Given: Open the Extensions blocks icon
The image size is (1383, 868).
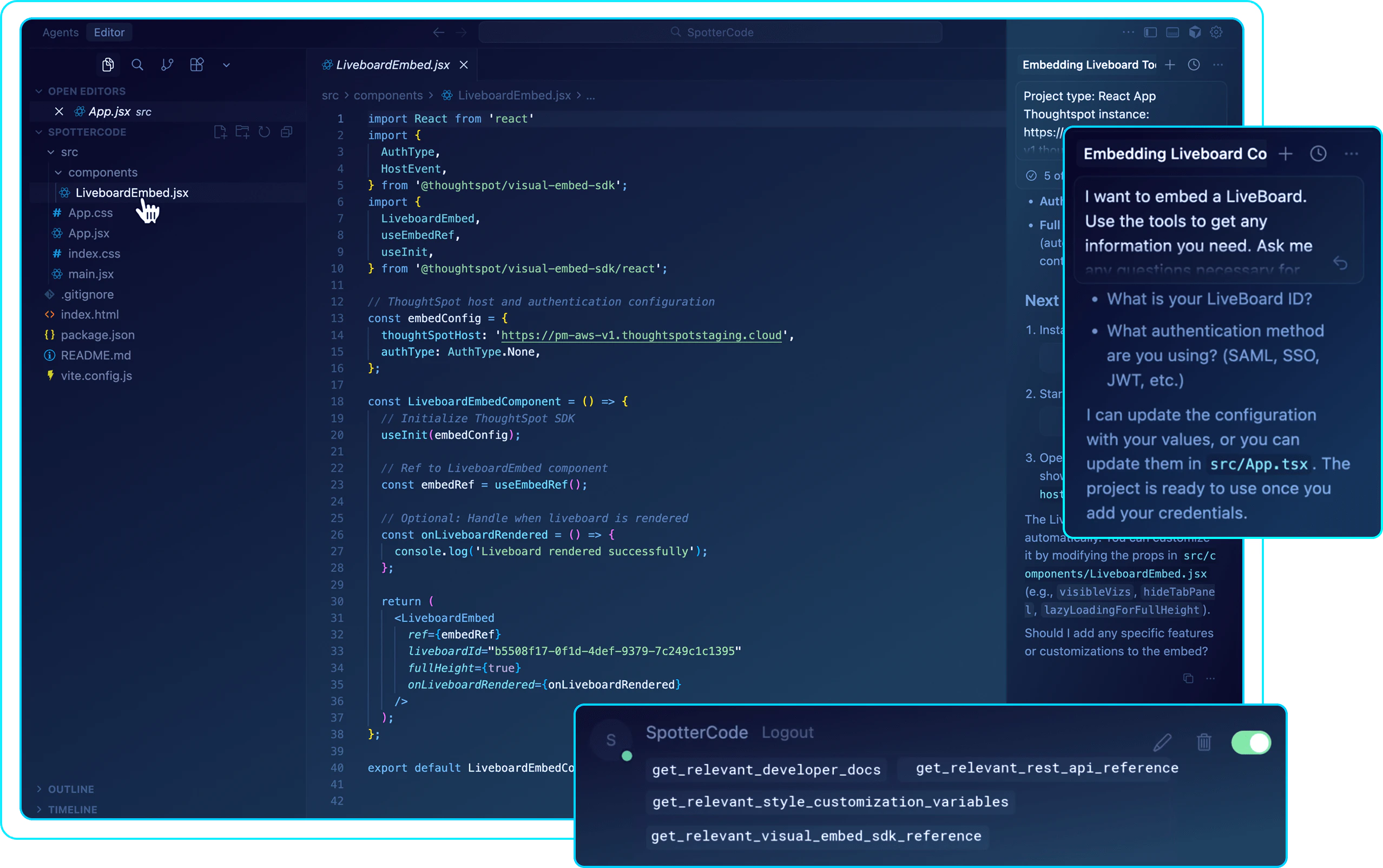Looking at the screenshot, I should 197,65.
